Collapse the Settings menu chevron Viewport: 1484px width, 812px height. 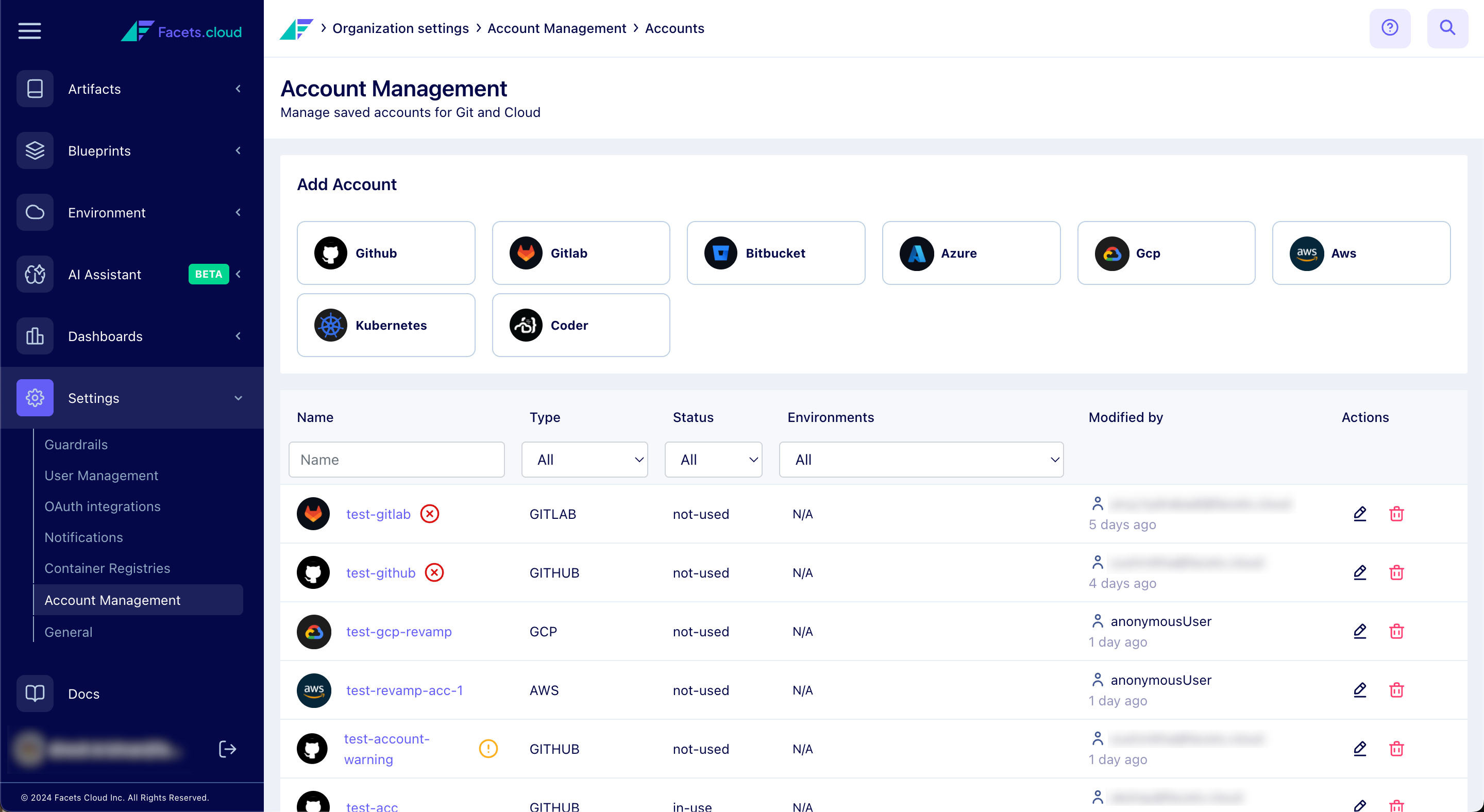239,398
